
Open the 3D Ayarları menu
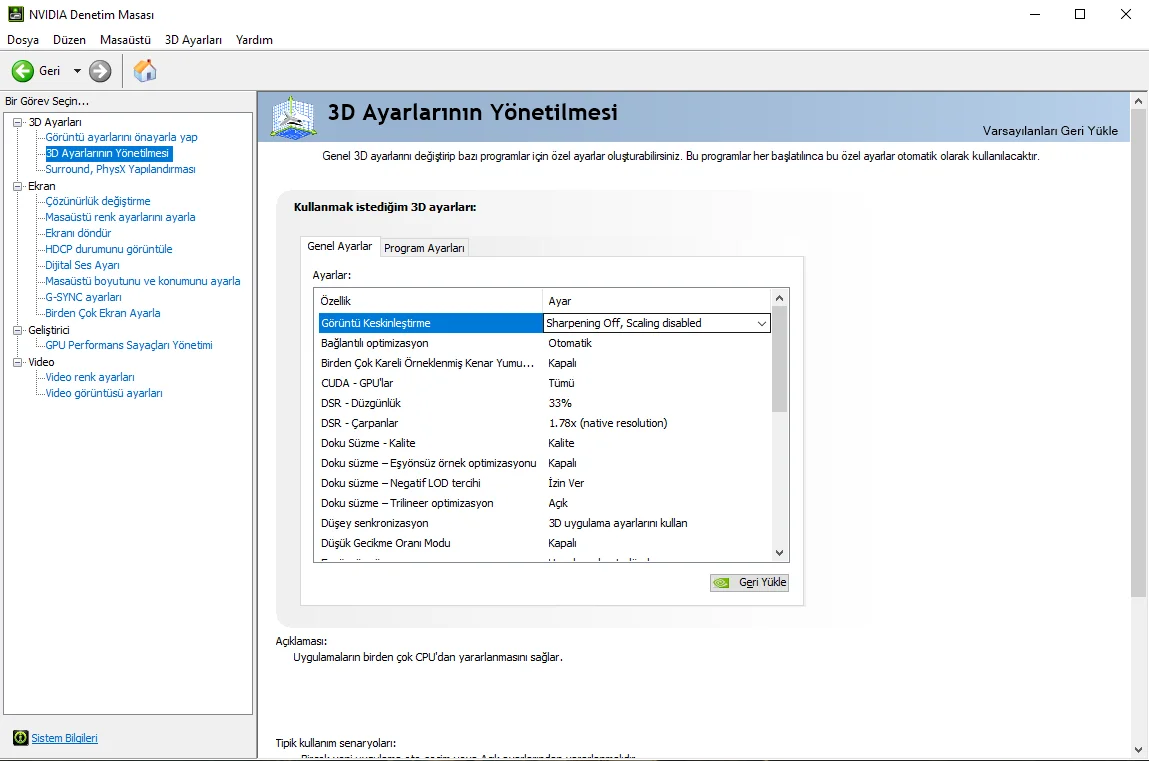(193, 40)
